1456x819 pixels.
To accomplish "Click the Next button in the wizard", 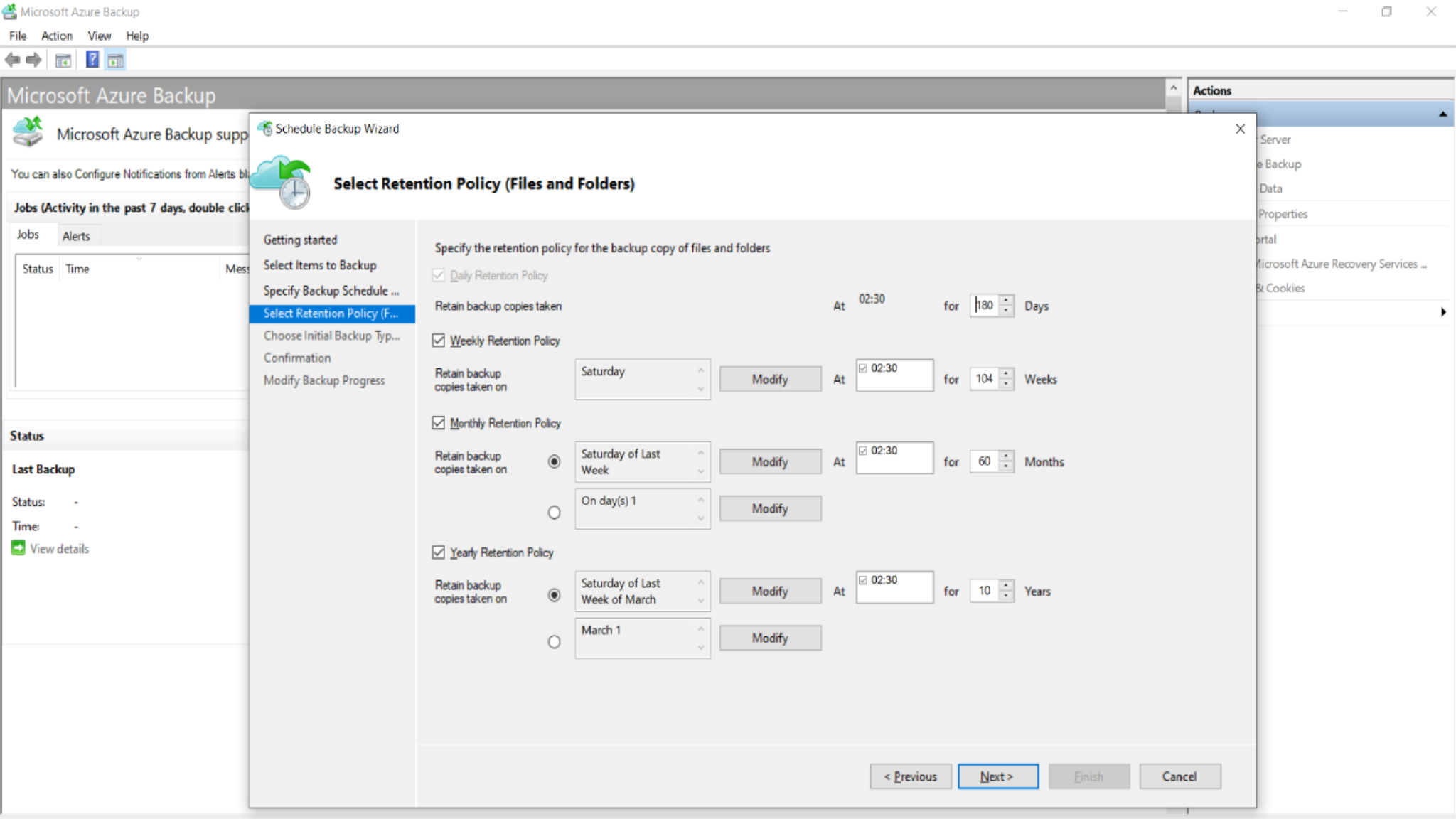I will click(997, 776).
